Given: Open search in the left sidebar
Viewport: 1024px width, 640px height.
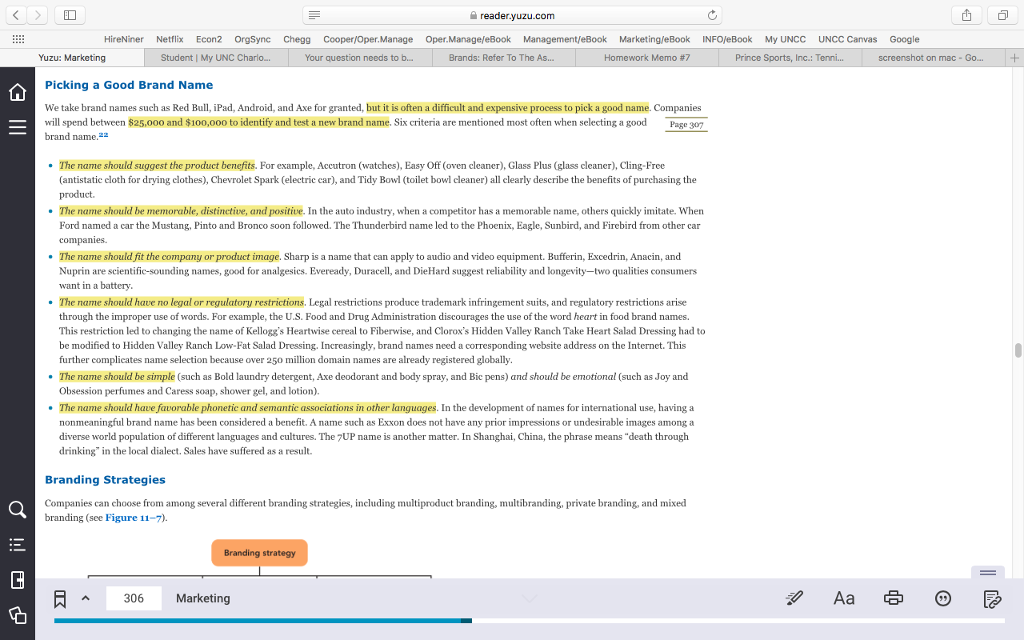Looking at the screenshot, I should (x=16, y=510).
